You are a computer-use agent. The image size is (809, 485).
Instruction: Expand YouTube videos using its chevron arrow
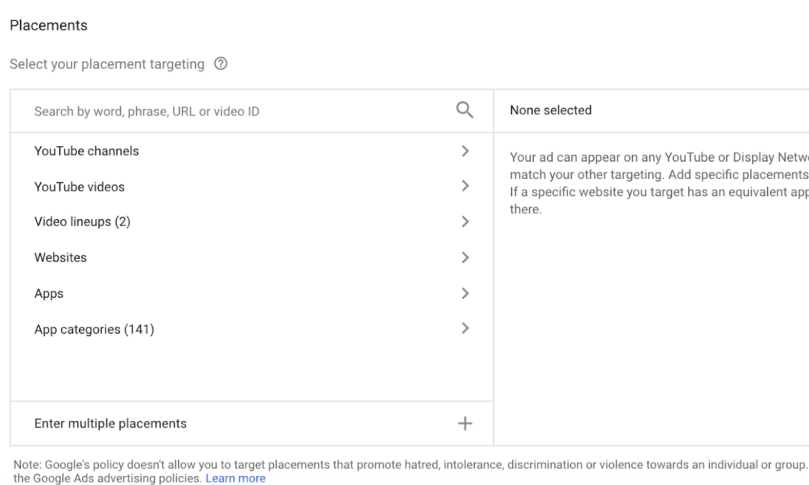pos(465,186)
